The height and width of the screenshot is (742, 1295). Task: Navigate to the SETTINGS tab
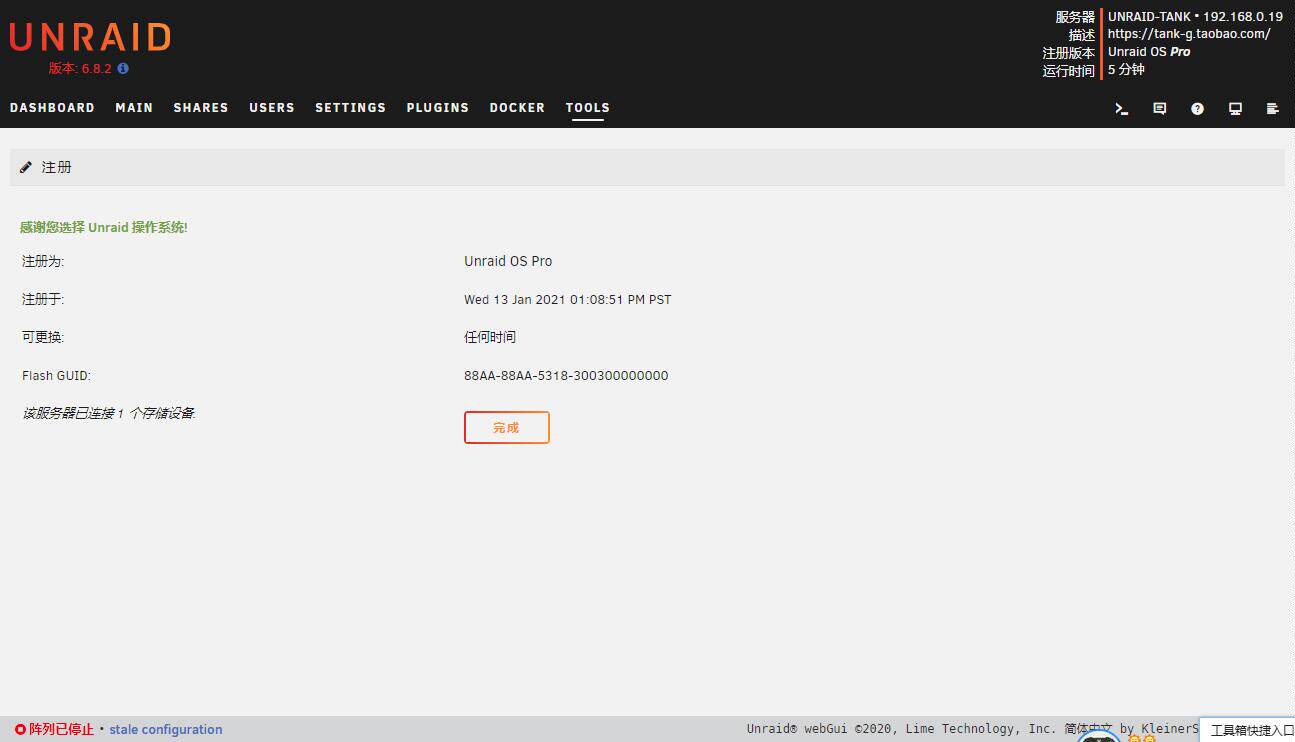click(350, 108)
